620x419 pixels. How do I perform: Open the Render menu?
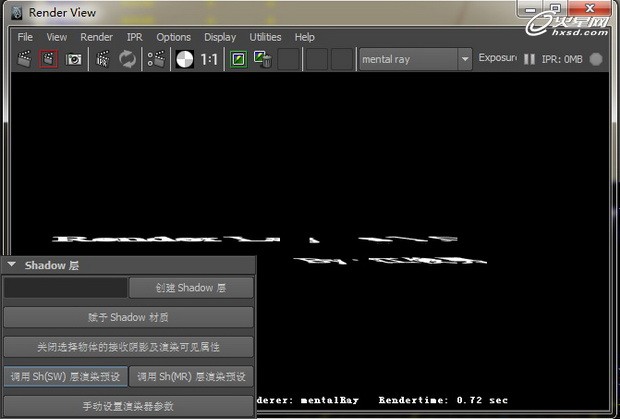tap(96, 37)
